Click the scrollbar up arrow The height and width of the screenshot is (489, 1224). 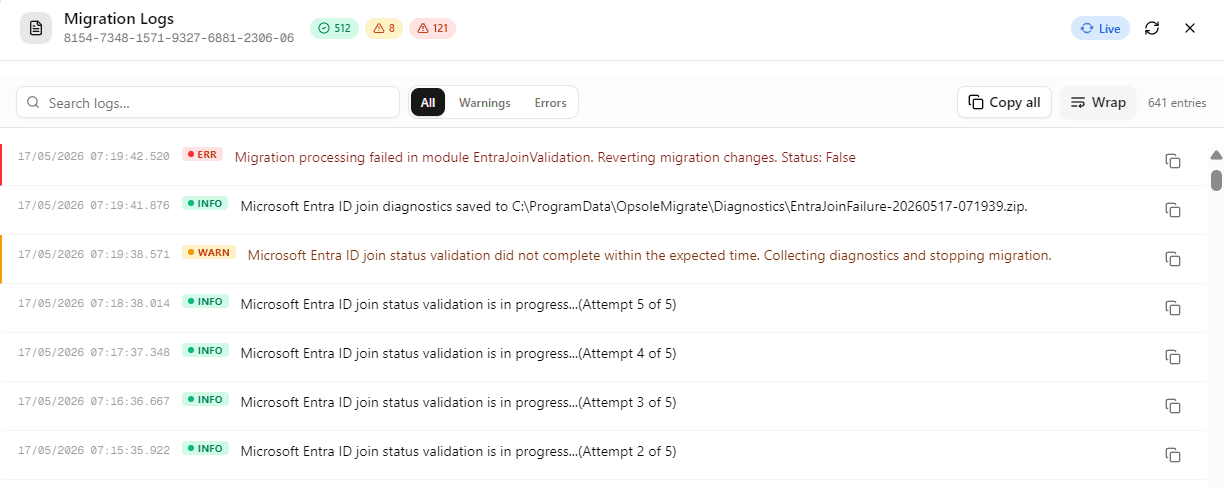click(x=1216, y=155)
